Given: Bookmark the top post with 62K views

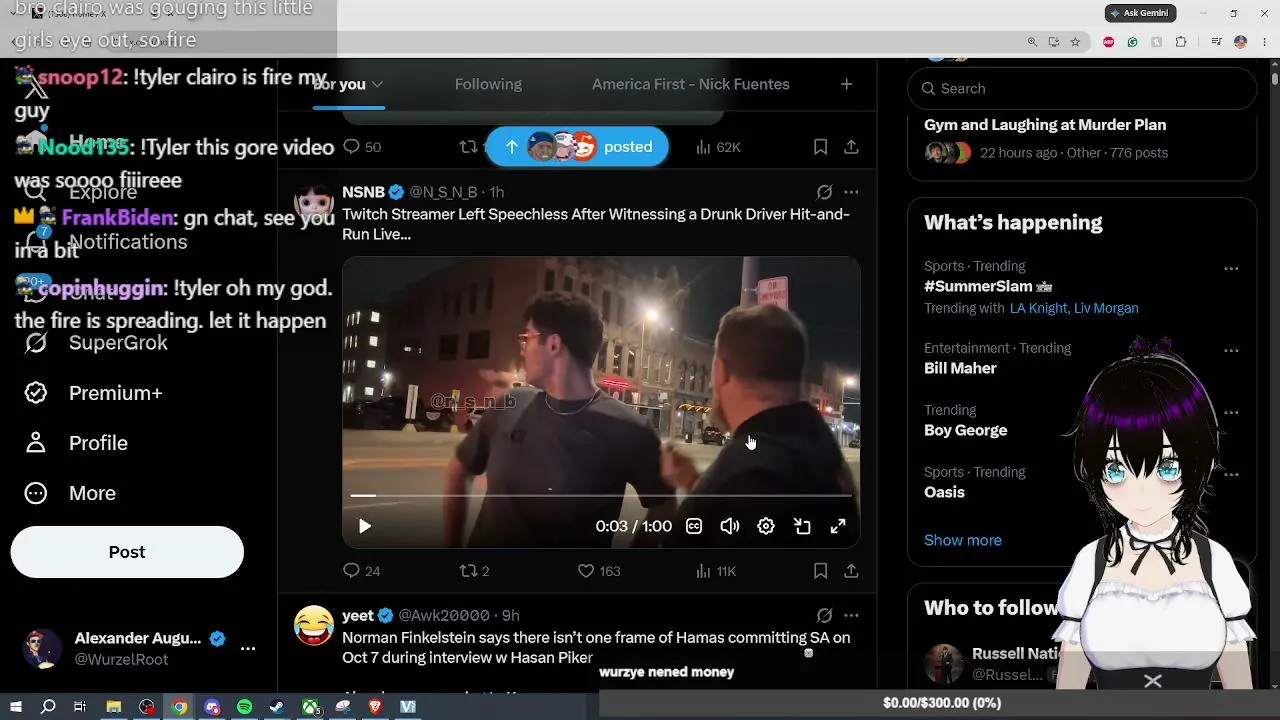Looking at the screenshot, I should point(820,147).
